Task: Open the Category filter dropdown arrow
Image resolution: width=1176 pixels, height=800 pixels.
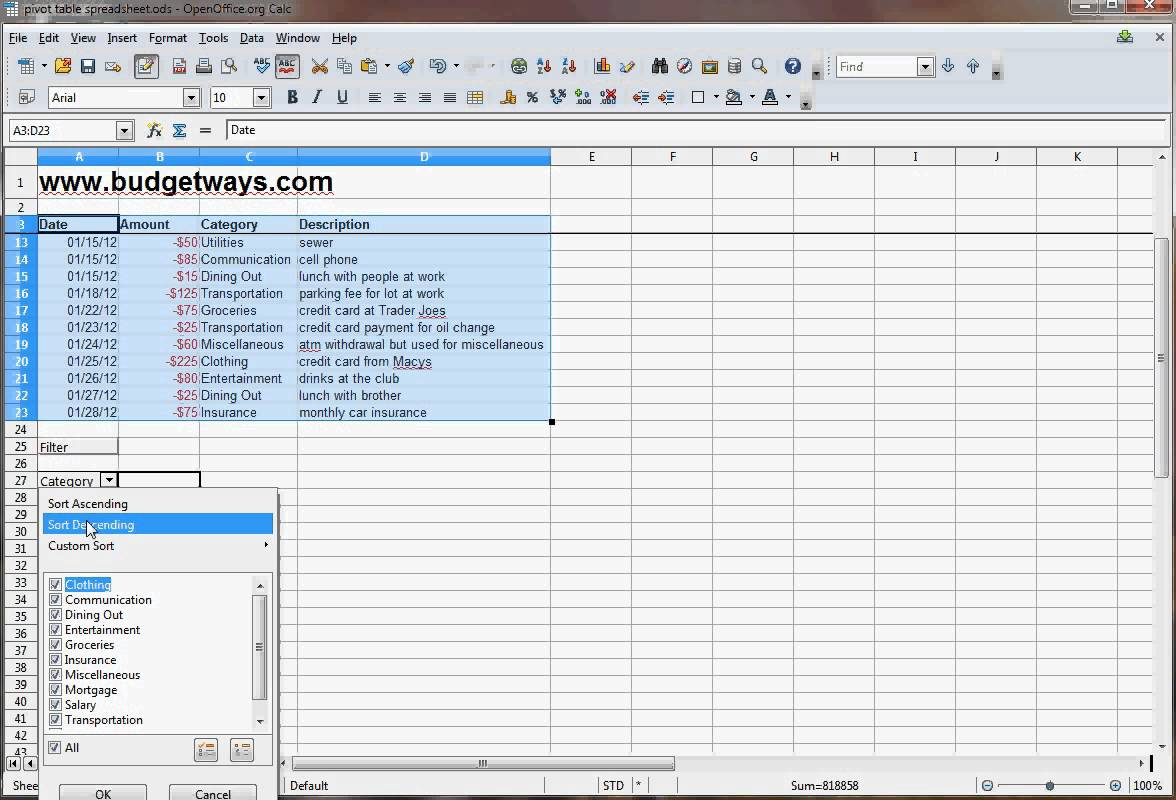Action: 110,481
